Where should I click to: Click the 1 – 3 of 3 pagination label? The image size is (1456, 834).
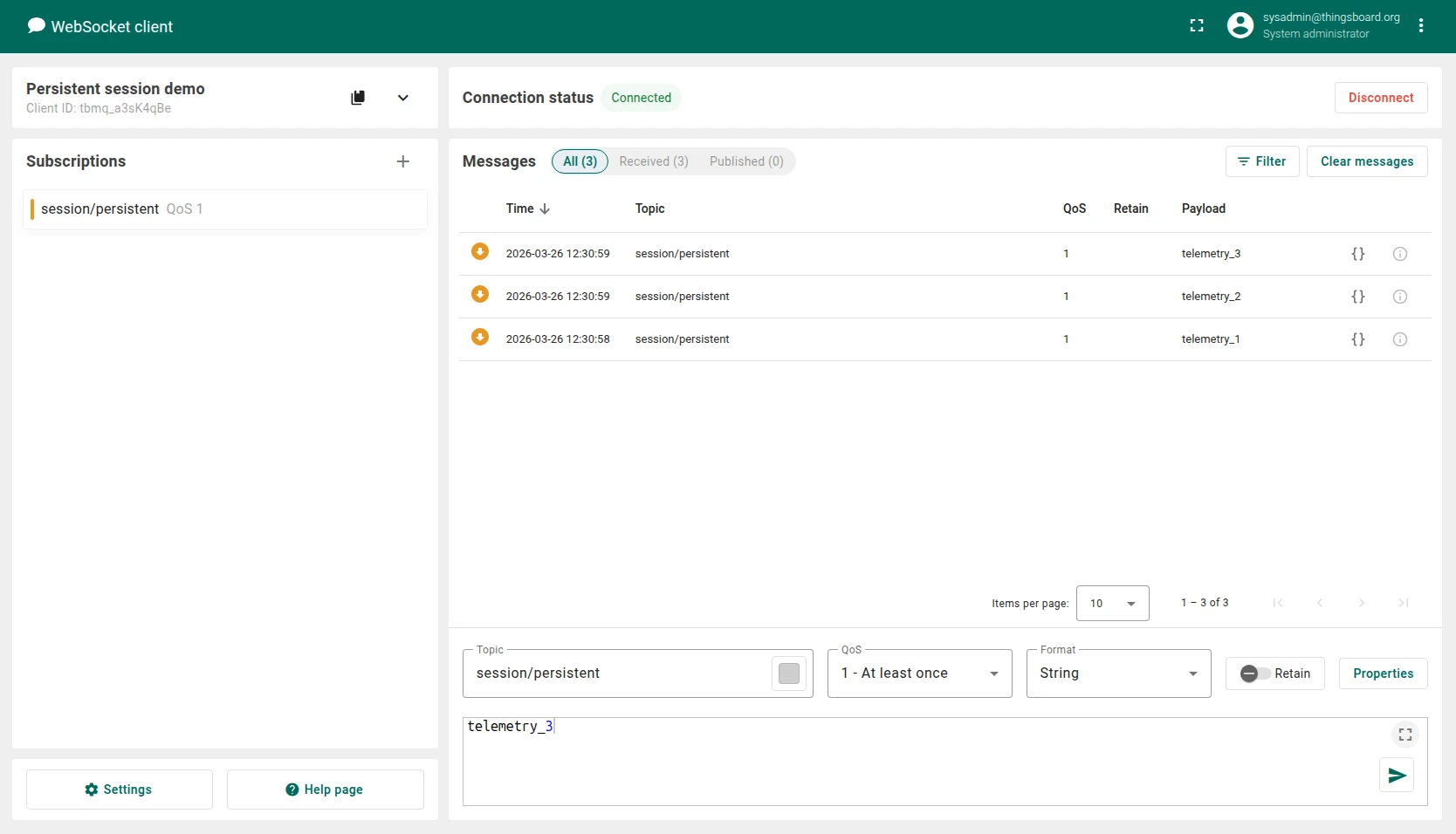coord(1205,603)
